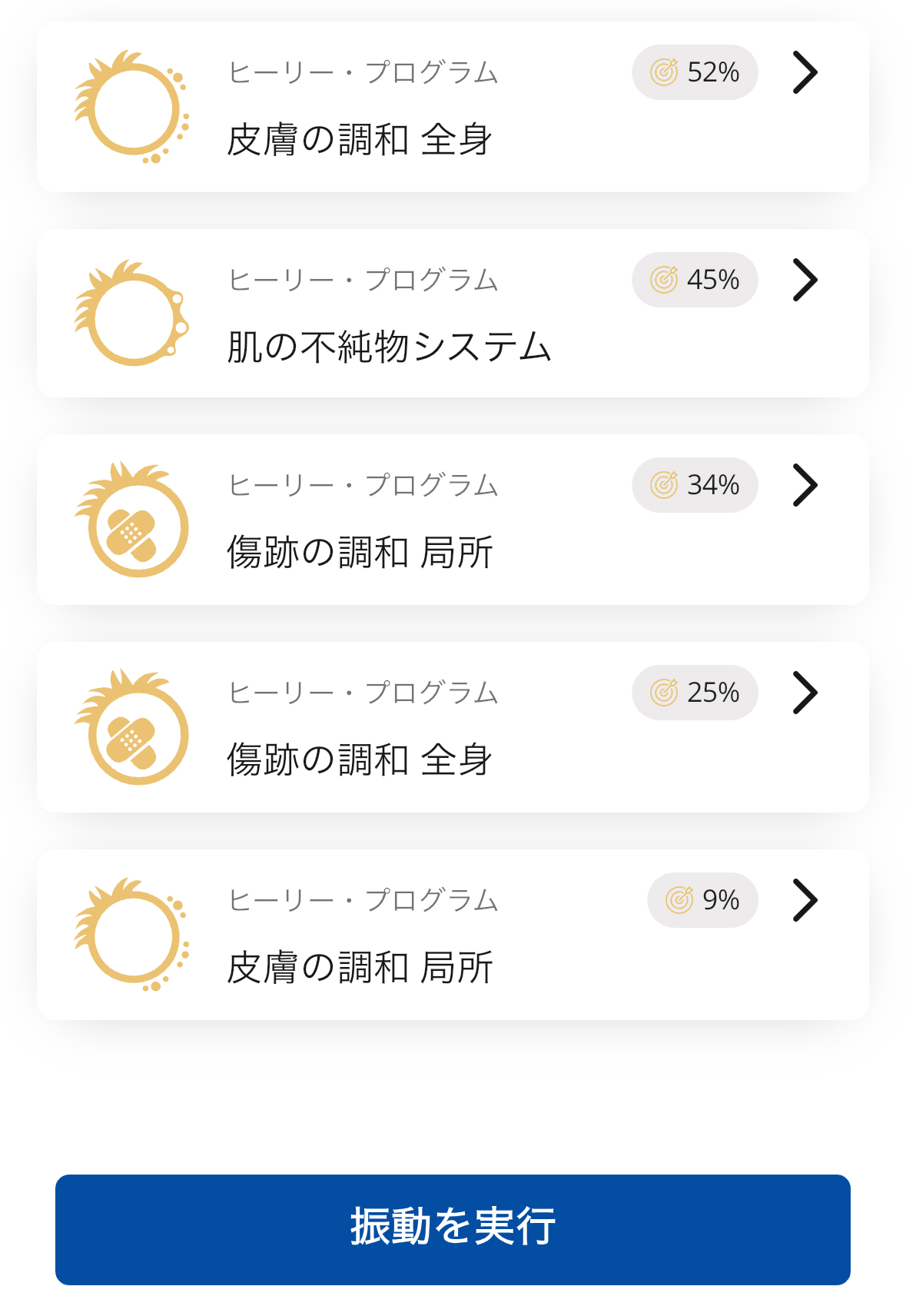906x1316 pixels.
Task: Click the skin impurity icon for 肌の不純物システム
Action: pos(131,314)
